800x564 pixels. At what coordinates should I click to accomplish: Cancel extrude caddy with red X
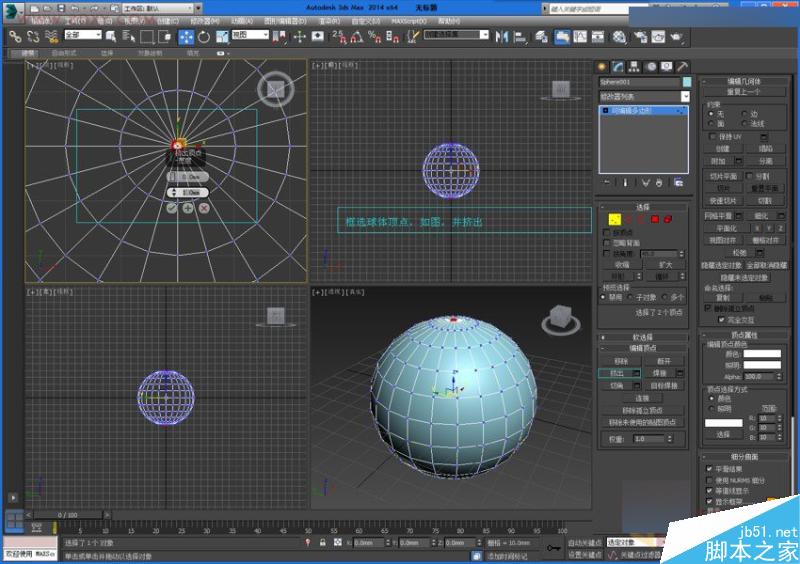tap(204, 208)
